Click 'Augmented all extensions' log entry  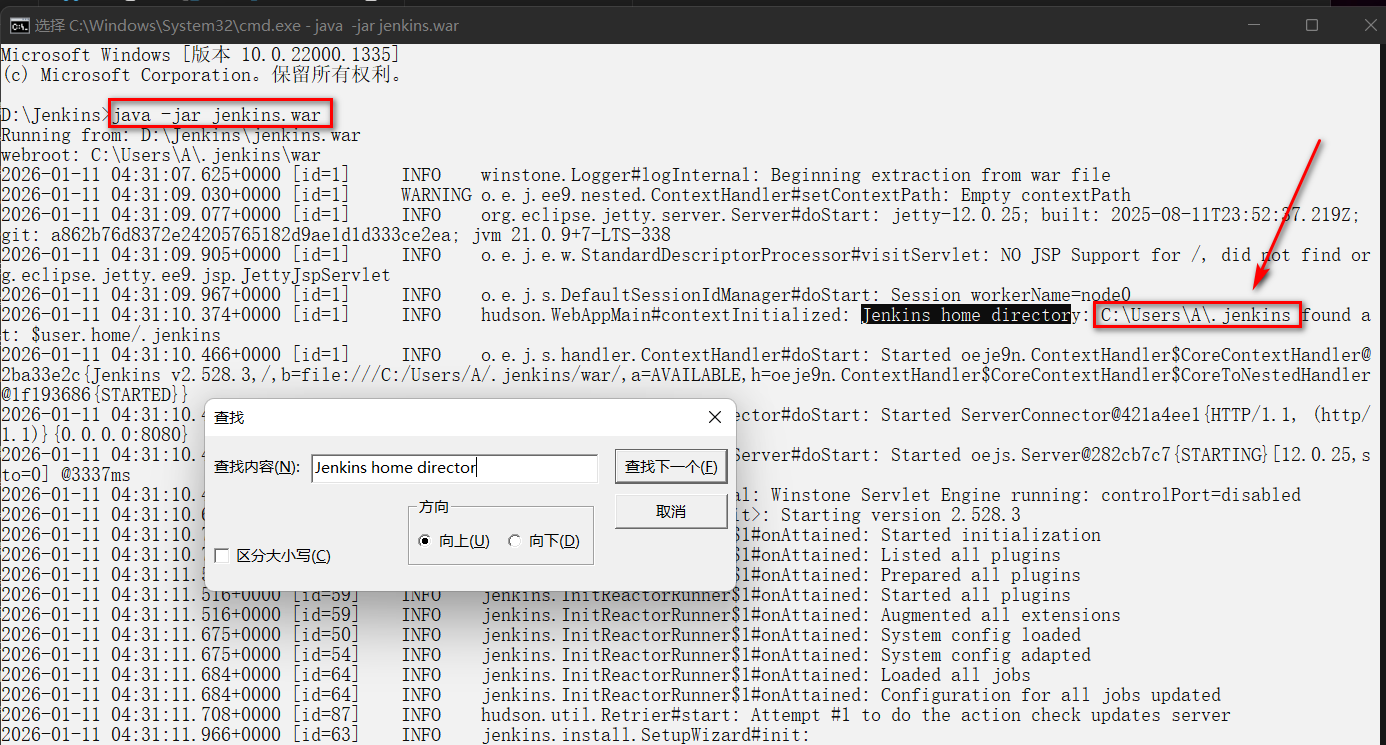[x=1001, y=615]
